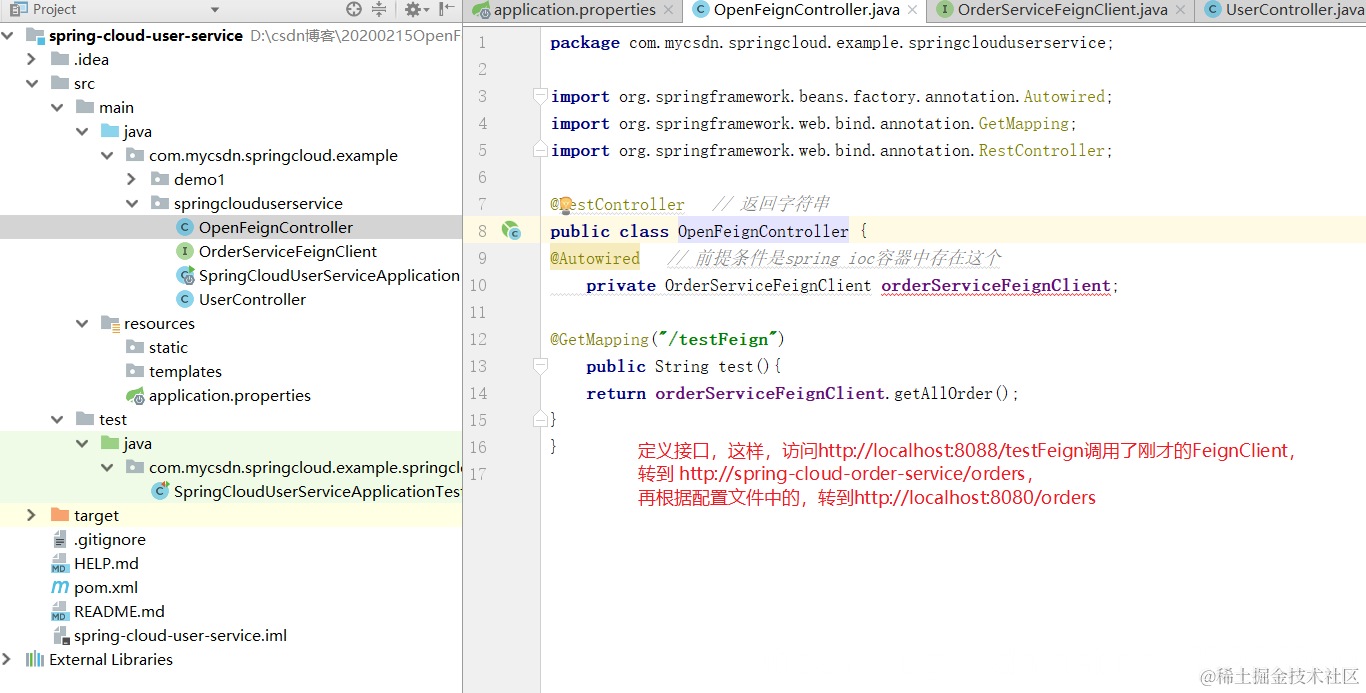Click the Maven icon next to pom.xml
1366x693 pixels.
[60, 588]
